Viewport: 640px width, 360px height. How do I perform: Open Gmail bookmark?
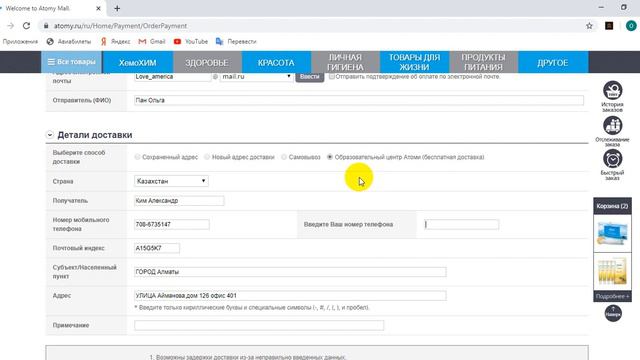(x=152, y=42)
